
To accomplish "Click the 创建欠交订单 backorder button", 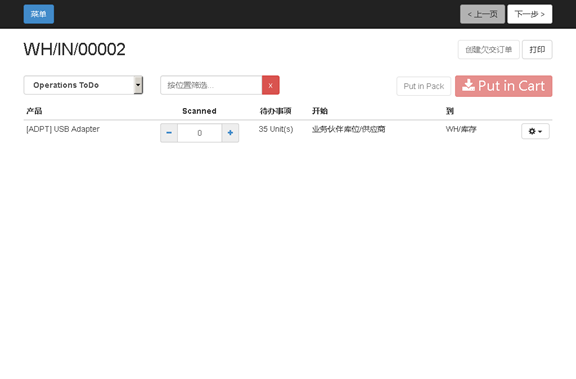I will coord(489,50).
